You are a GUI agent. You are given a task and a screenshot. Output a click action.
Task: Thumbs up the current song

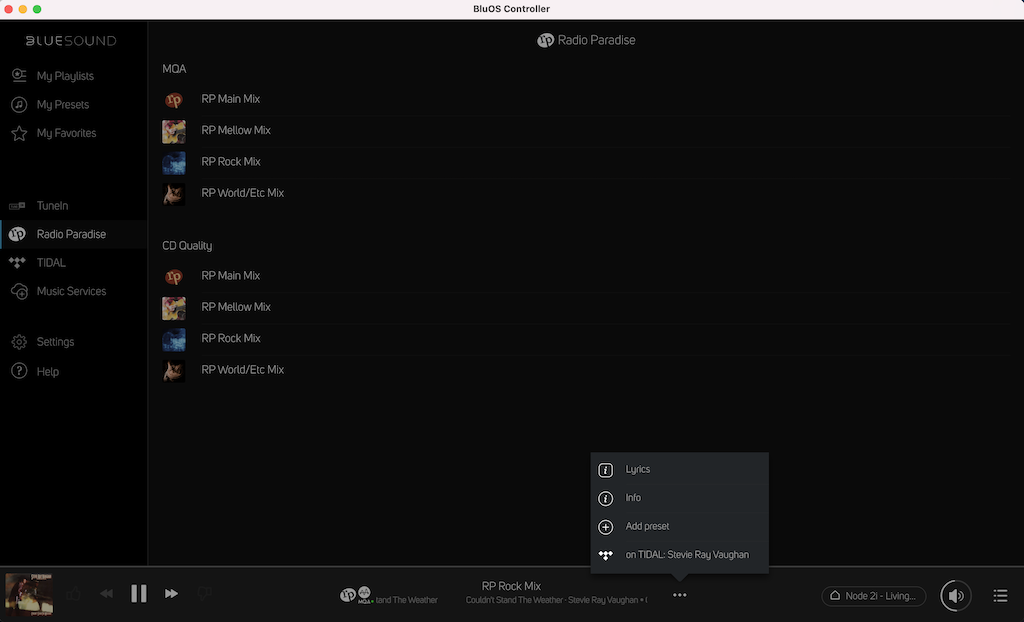pyautogui.click(x=74, y=593)
